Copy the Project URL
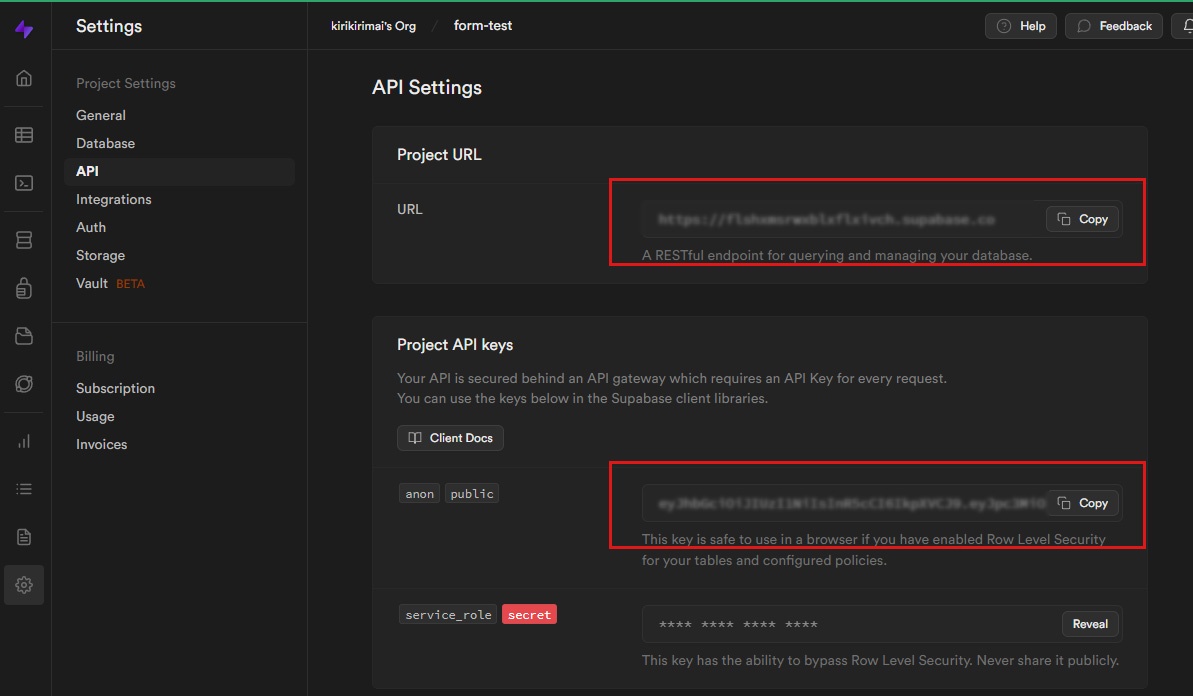 click(1082, 219)
